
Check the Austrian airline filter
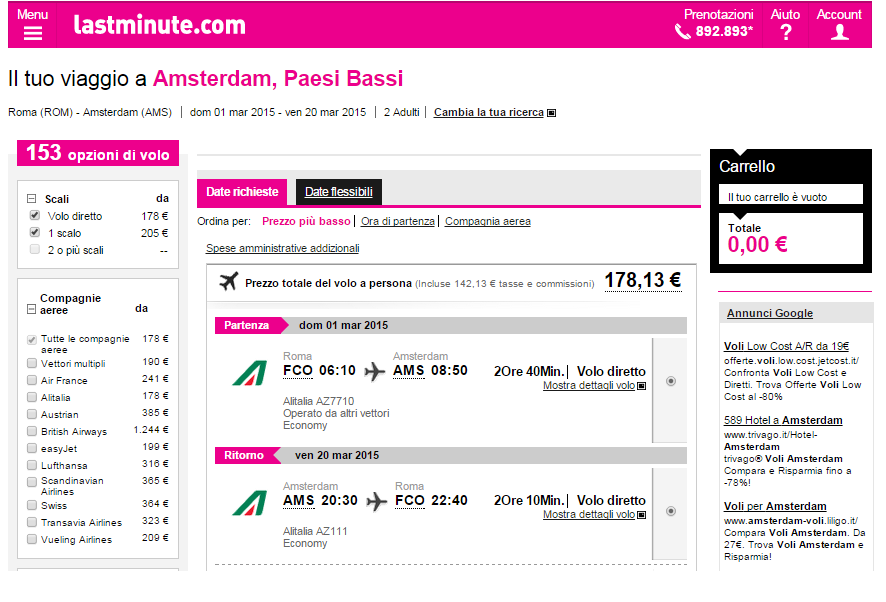pyautogui.click(x=32, y=414)
